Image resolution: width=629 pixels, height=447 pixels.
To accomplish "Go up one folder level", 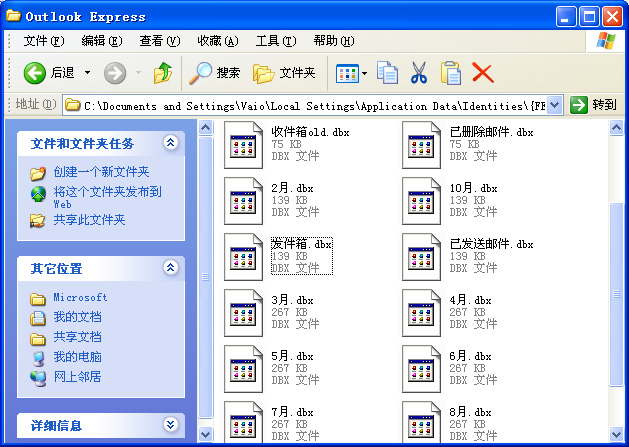I will click(162, 73).
